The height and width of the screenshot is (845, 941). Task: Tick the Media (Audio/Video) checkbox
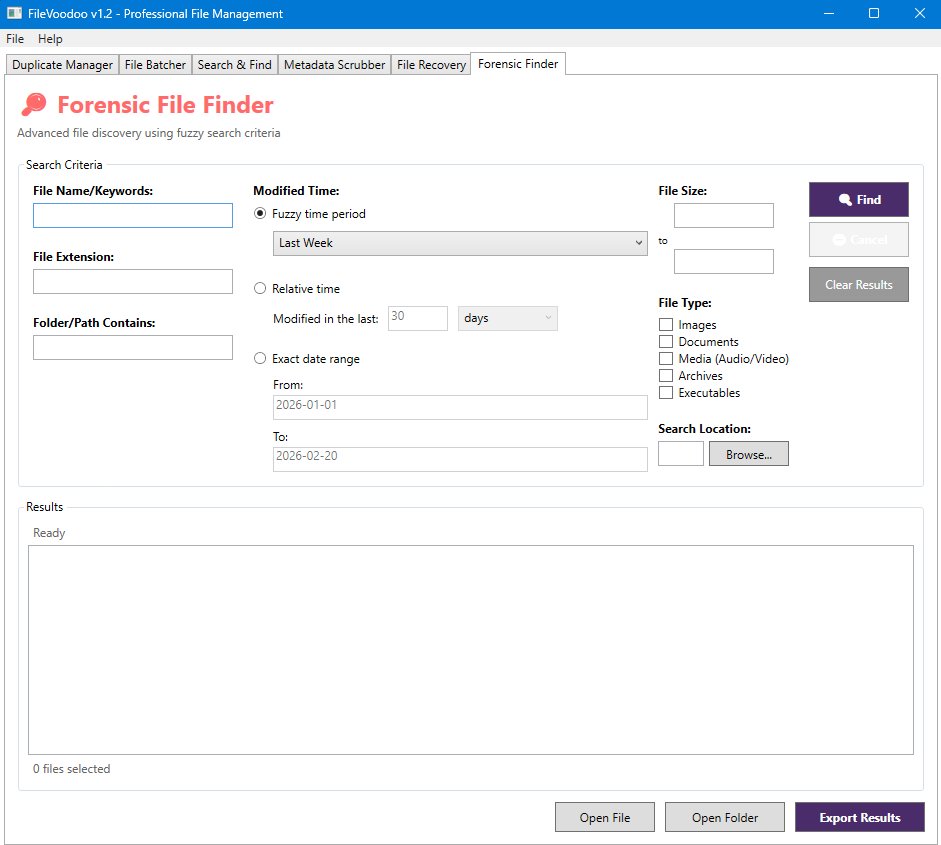[x=666, y=359]
